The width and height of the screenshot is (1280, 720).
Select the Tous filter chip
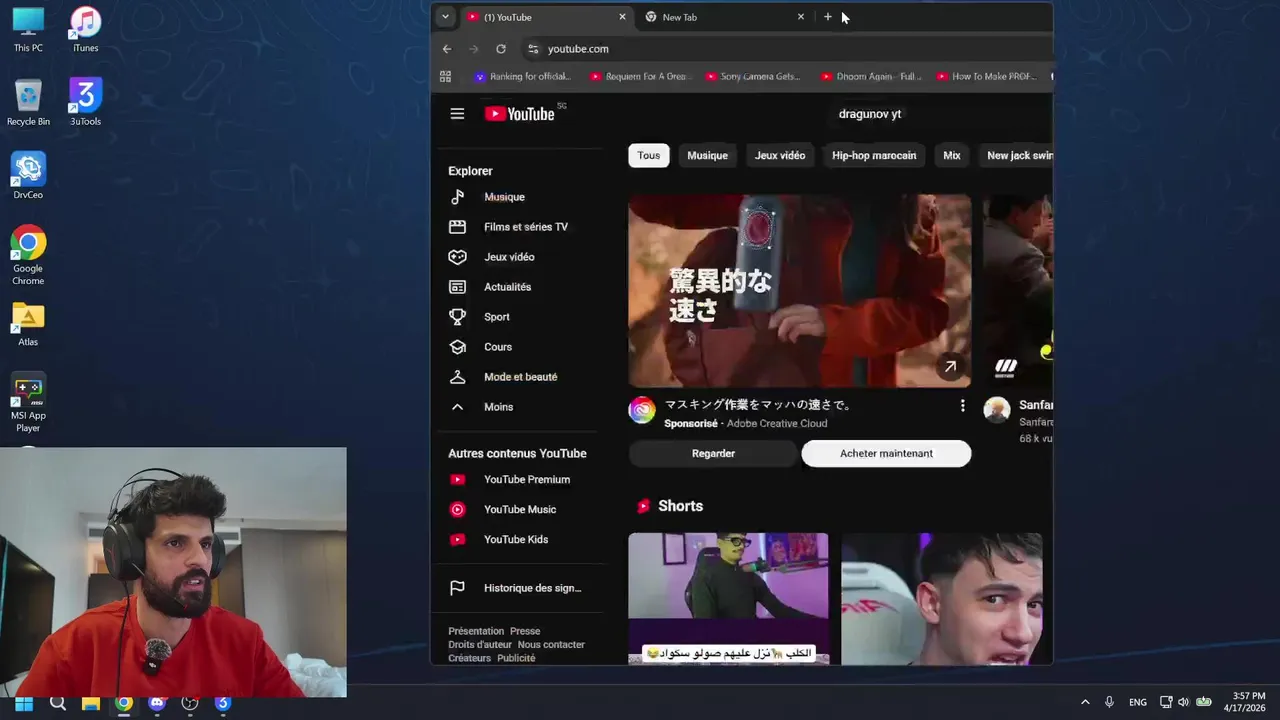click(649, 155)
